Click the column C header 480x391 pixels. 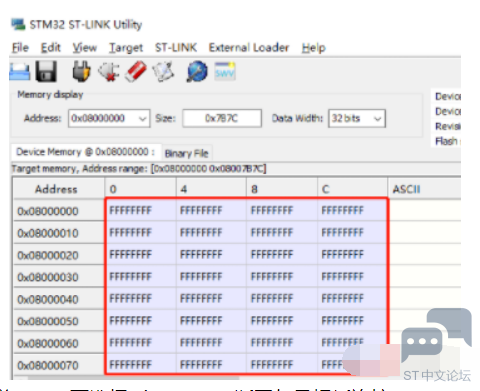(352, 189)
